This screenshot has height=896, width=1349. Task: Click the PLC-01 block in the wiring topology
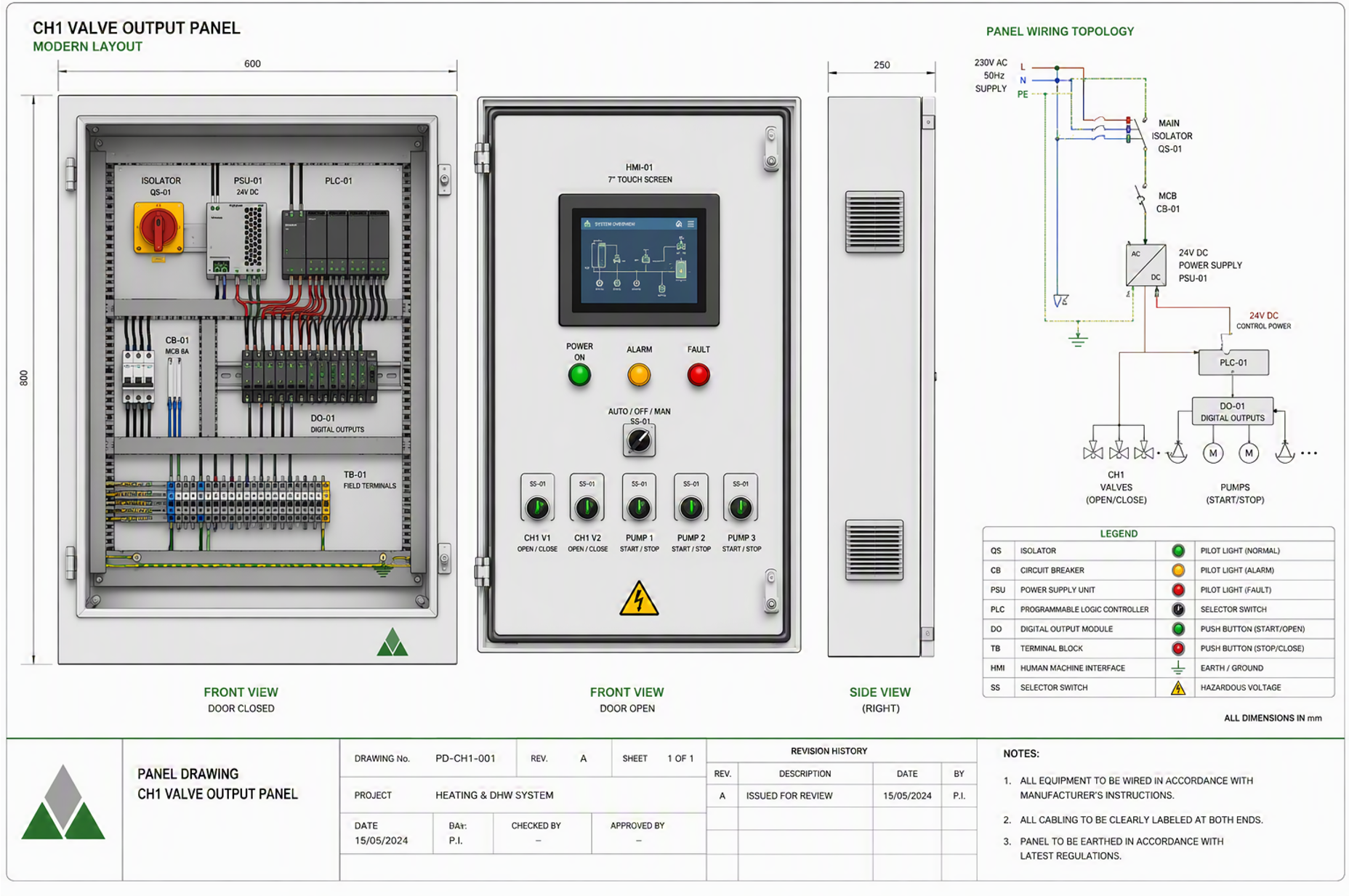(1233, 363)
